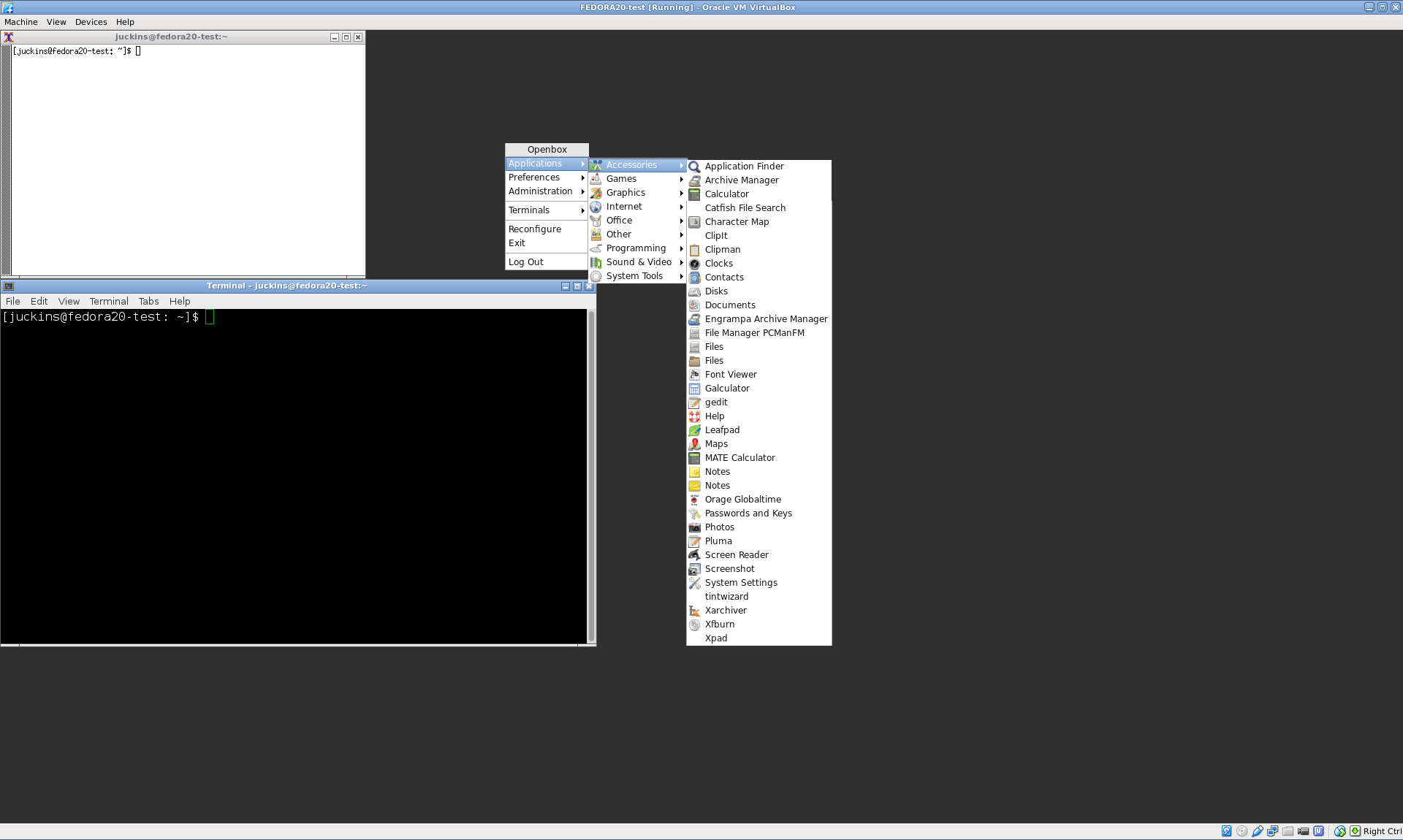The image size is (1403, 840).
Task: Open Character Map from the menu
Action: 737,222
